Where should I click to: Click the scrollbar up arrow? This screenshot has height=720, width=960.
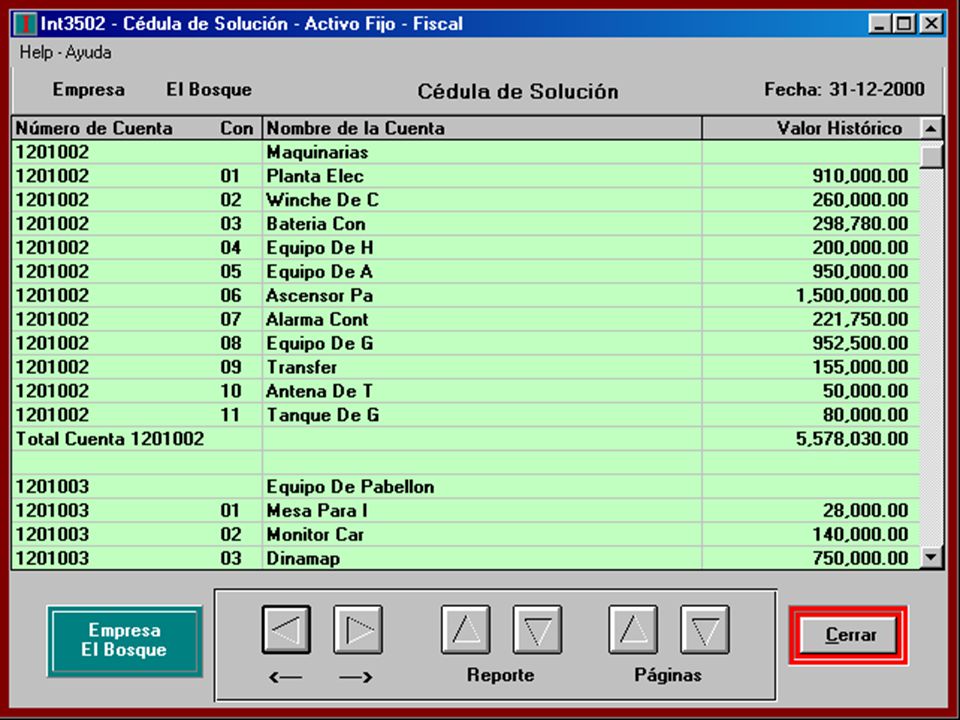(931, 129)
